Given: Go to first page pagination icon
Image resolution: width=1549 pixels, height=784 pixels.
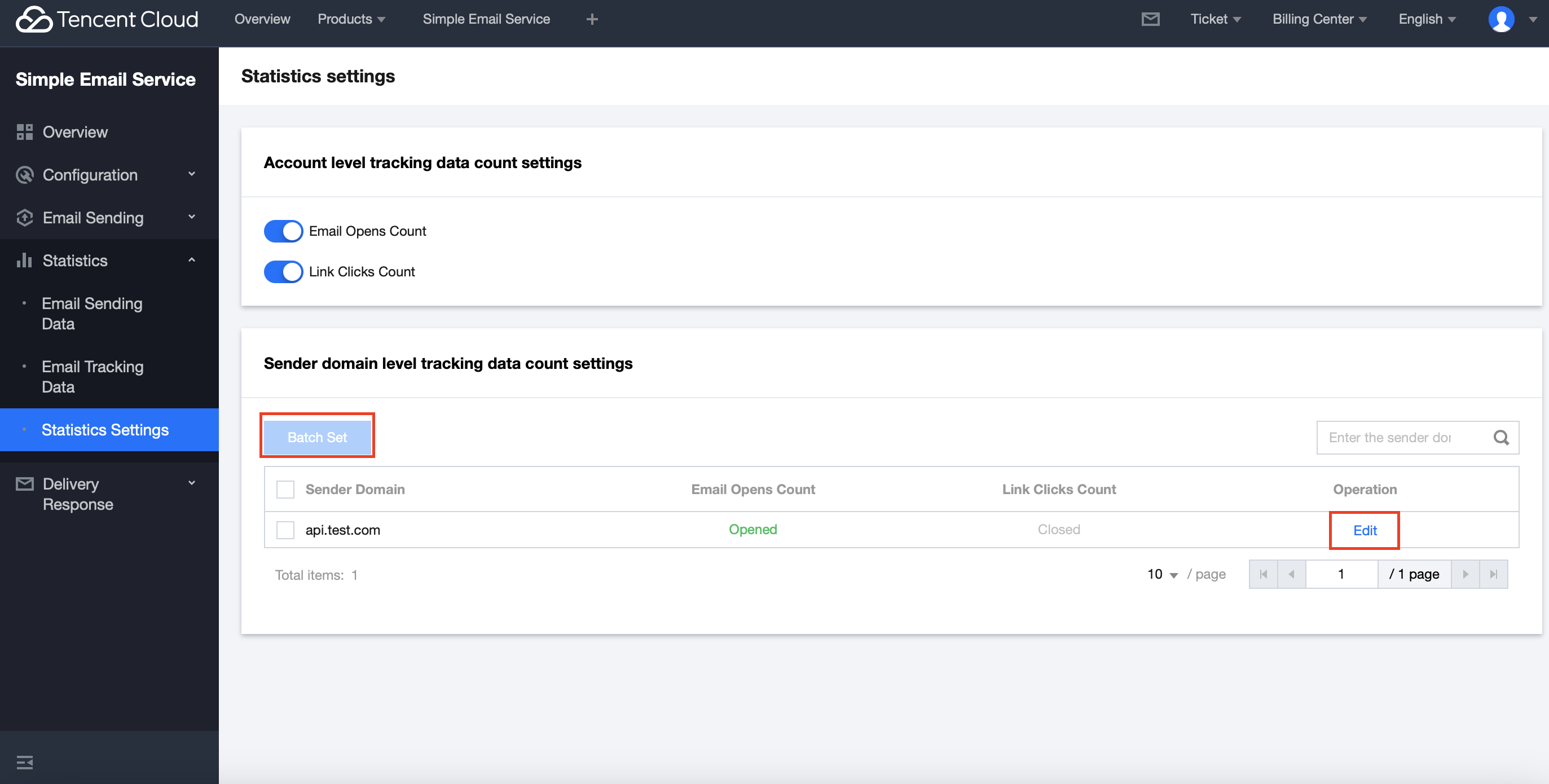Looking at the screenshot, I should coord(1263,574).
